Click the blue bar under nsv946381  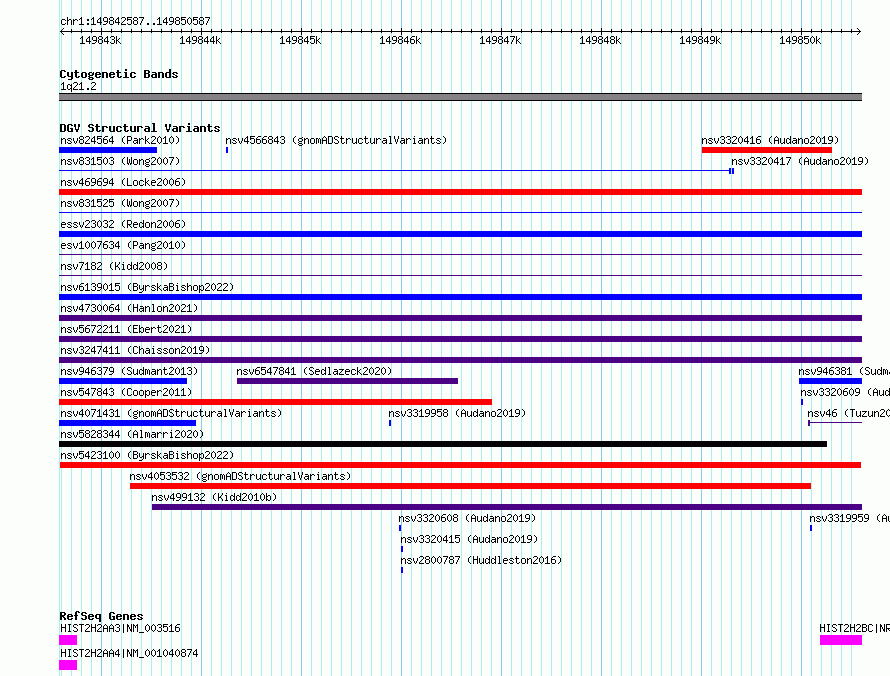point(830,381)
